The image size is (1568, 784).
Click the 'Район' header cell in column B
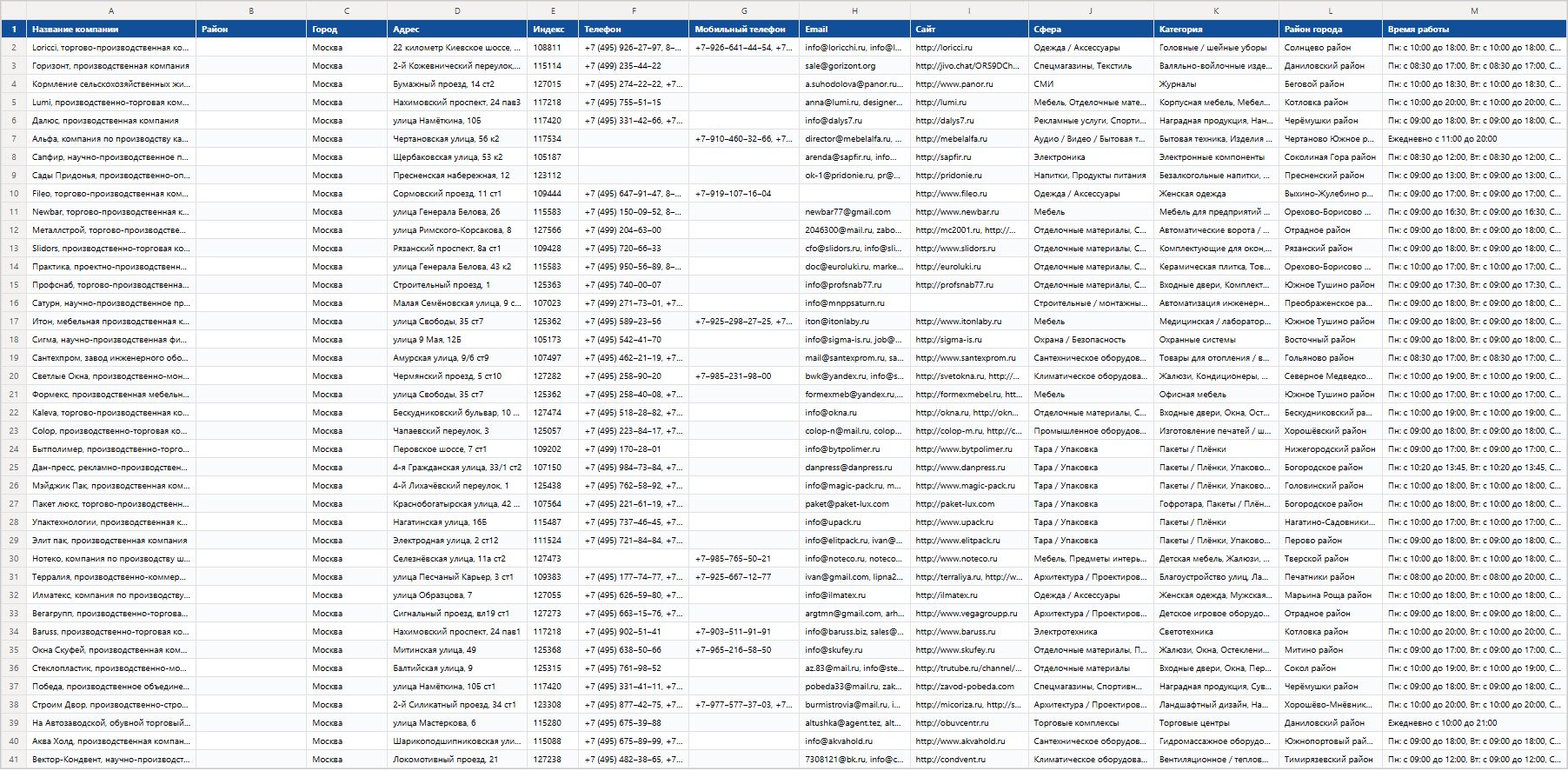(x=251, y=29)
